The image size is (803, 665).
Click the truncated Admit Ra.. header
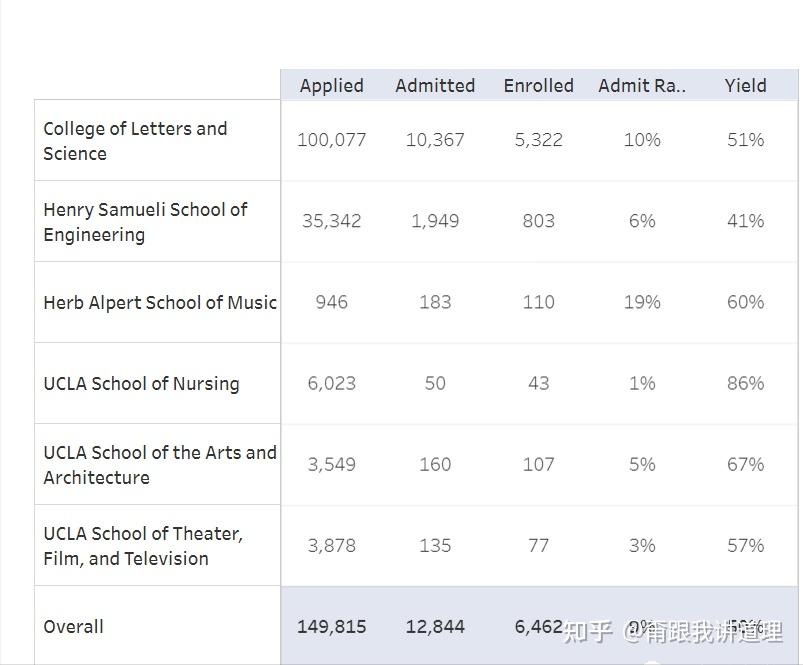(642, 86)
